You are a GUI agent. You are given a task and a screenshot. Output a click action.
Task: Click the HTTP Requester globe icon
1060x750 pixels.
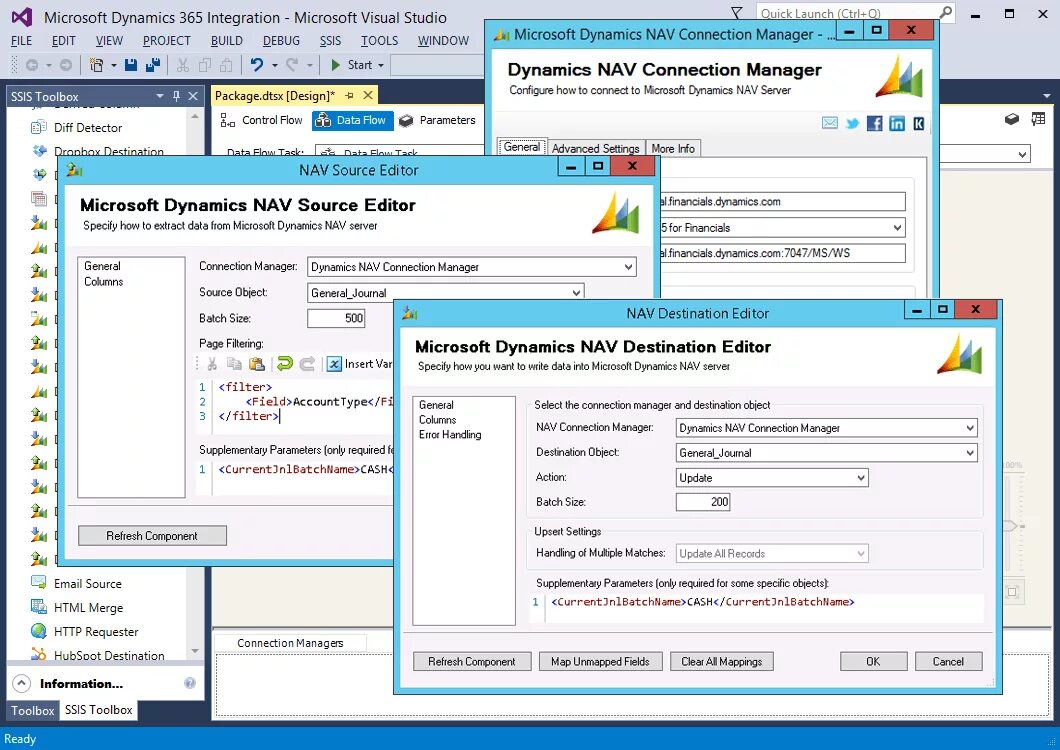point(39,631)
